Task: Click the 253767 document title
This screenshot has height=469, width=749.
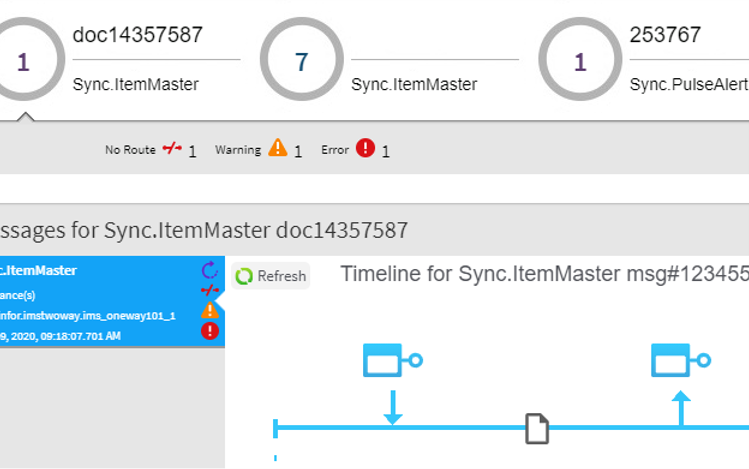Action: click(x=665, y=35)
